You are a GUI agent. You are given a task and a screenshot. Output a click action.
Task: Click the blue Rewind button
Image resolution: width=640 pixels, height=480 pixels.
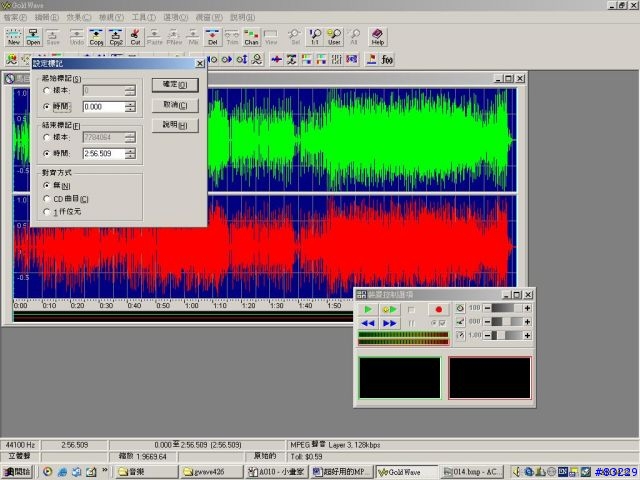point(368,323)
